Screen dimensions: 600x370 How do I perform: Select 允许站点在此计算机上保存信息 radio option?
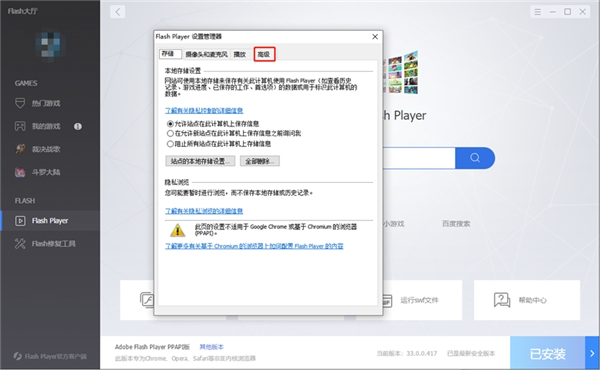tap(170, 124)
